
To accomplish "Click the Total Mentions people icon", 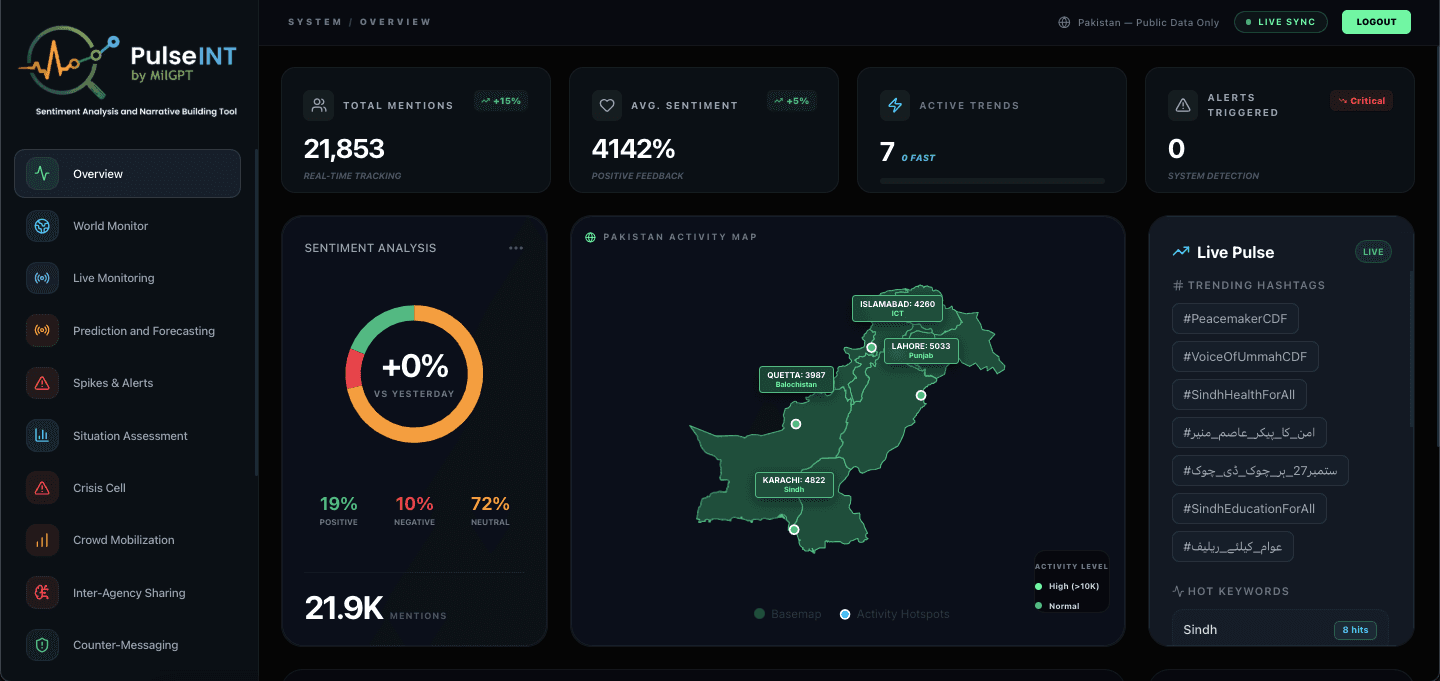I will tap(319, 105).
